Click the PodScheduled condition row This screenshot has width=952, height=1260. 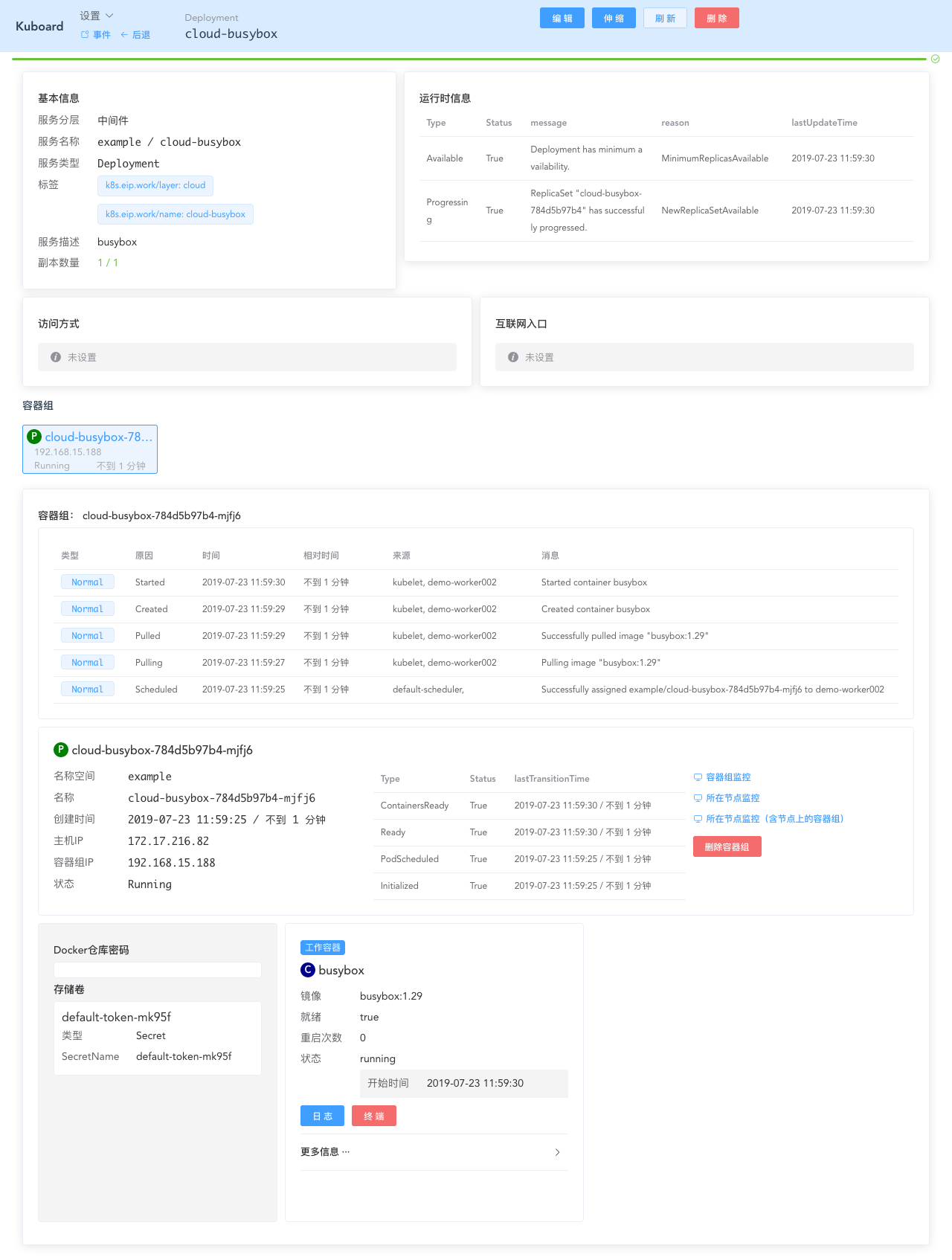click(530, 859)
